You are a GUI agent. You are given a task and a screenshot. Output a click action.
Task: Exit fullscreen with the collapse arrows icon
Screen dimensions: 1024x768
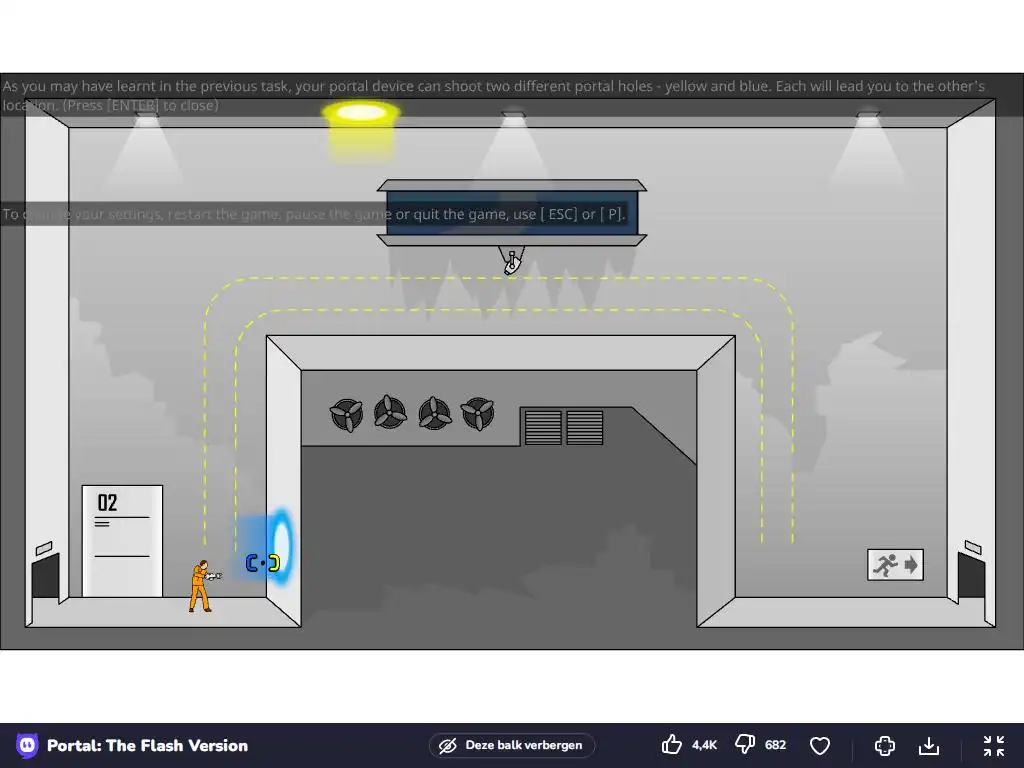tap(993, 745)
